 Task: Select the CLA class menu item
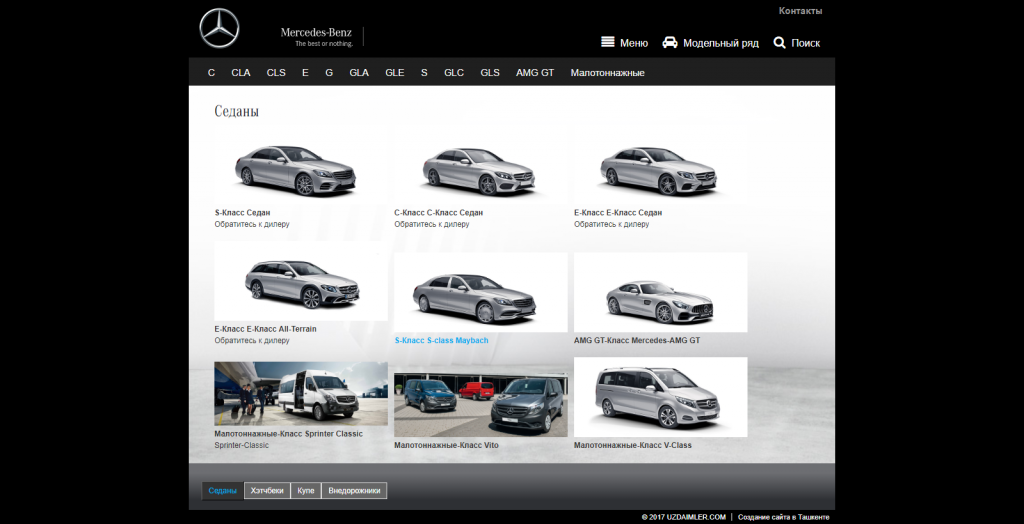pos(240,73)
